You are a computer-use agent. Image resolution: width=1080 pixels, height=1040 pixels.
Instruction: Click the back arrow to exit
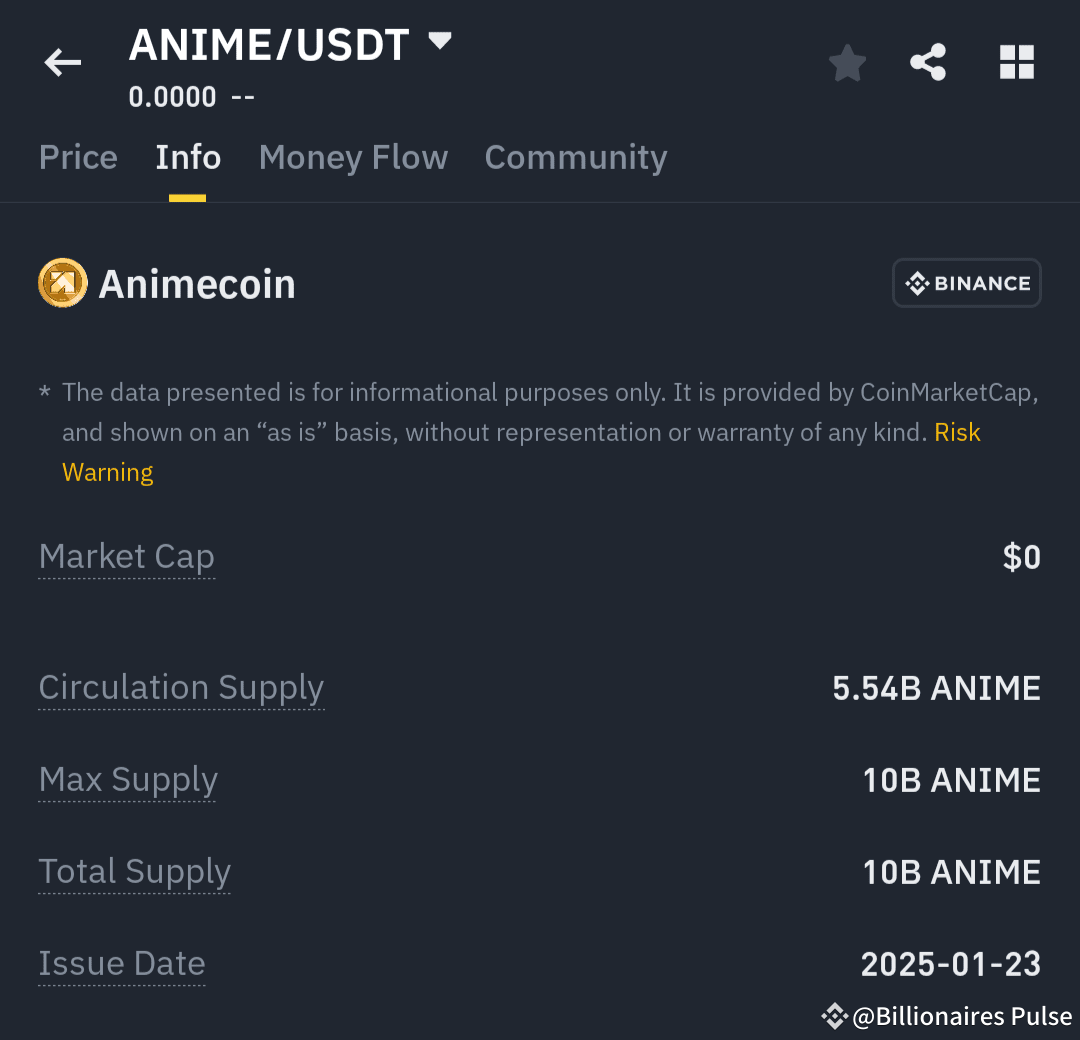(62, 62)
